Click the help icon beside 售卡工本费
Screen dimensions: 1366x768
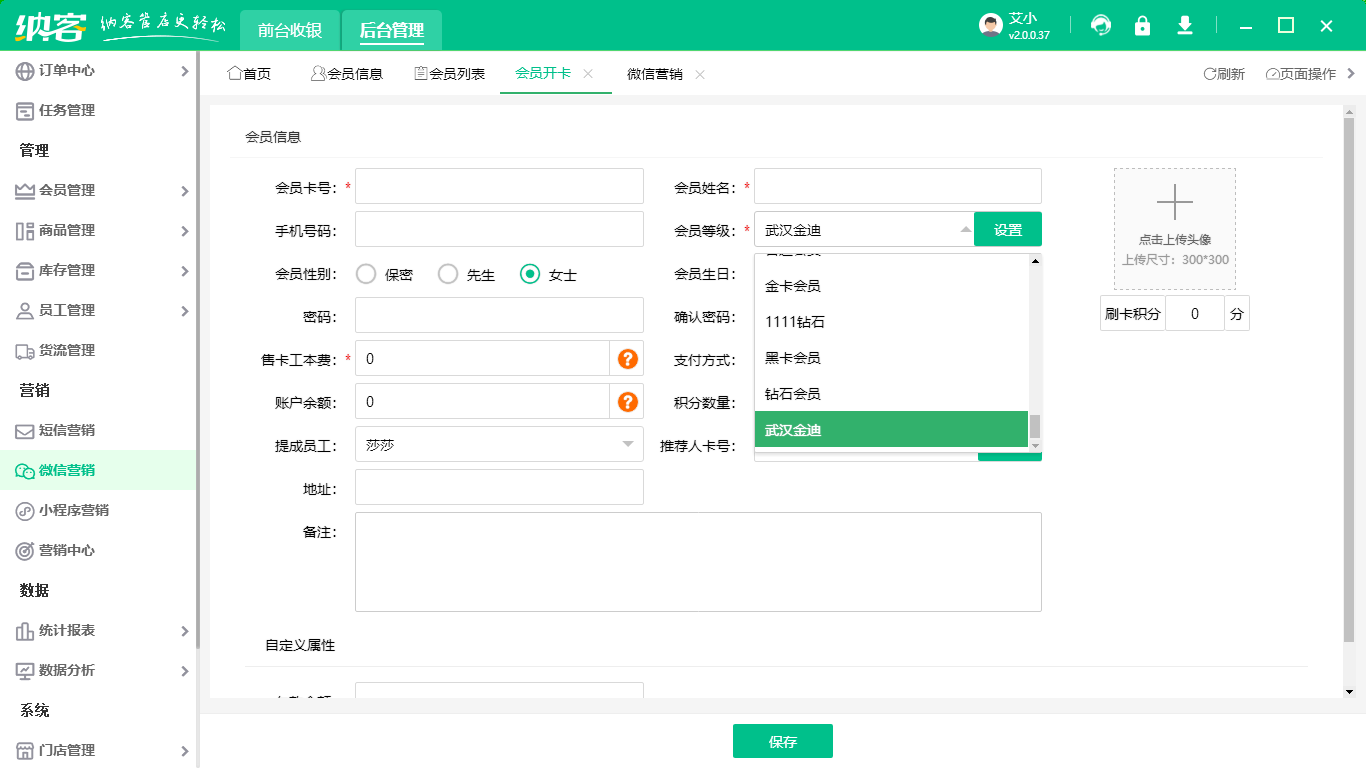(628, 359)
